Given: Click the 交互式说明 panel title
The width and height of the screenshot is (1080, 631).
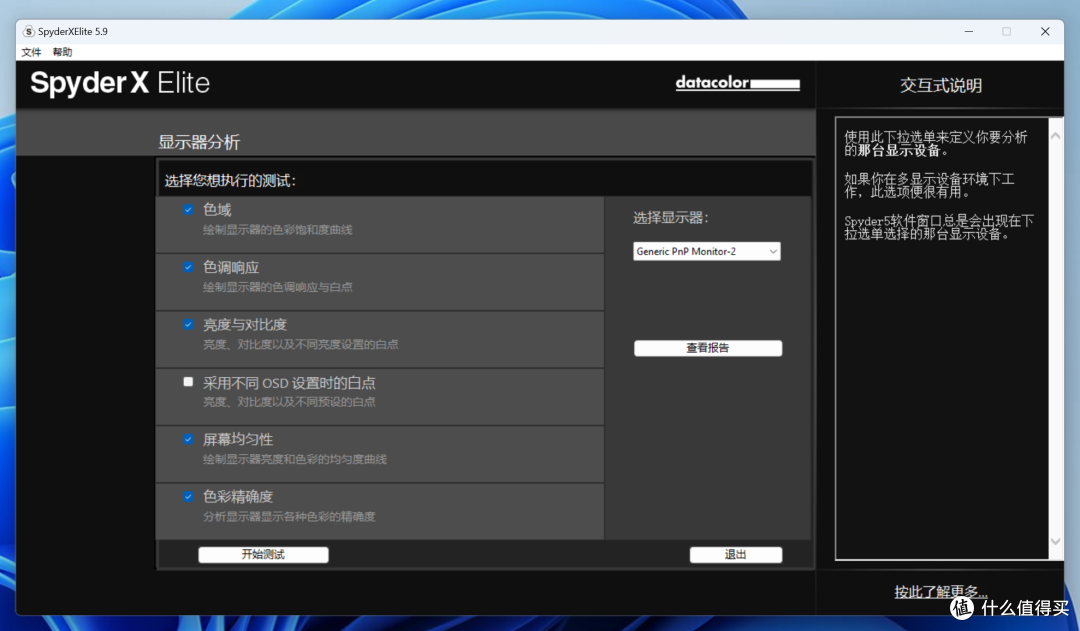Looking at the screenshot, I should click(x=941, y=85).
